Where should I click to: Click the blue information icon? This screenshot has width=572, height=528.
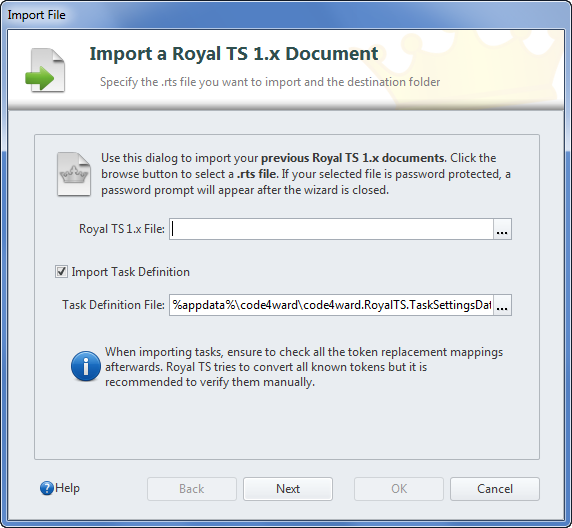[x=86, y=366]
